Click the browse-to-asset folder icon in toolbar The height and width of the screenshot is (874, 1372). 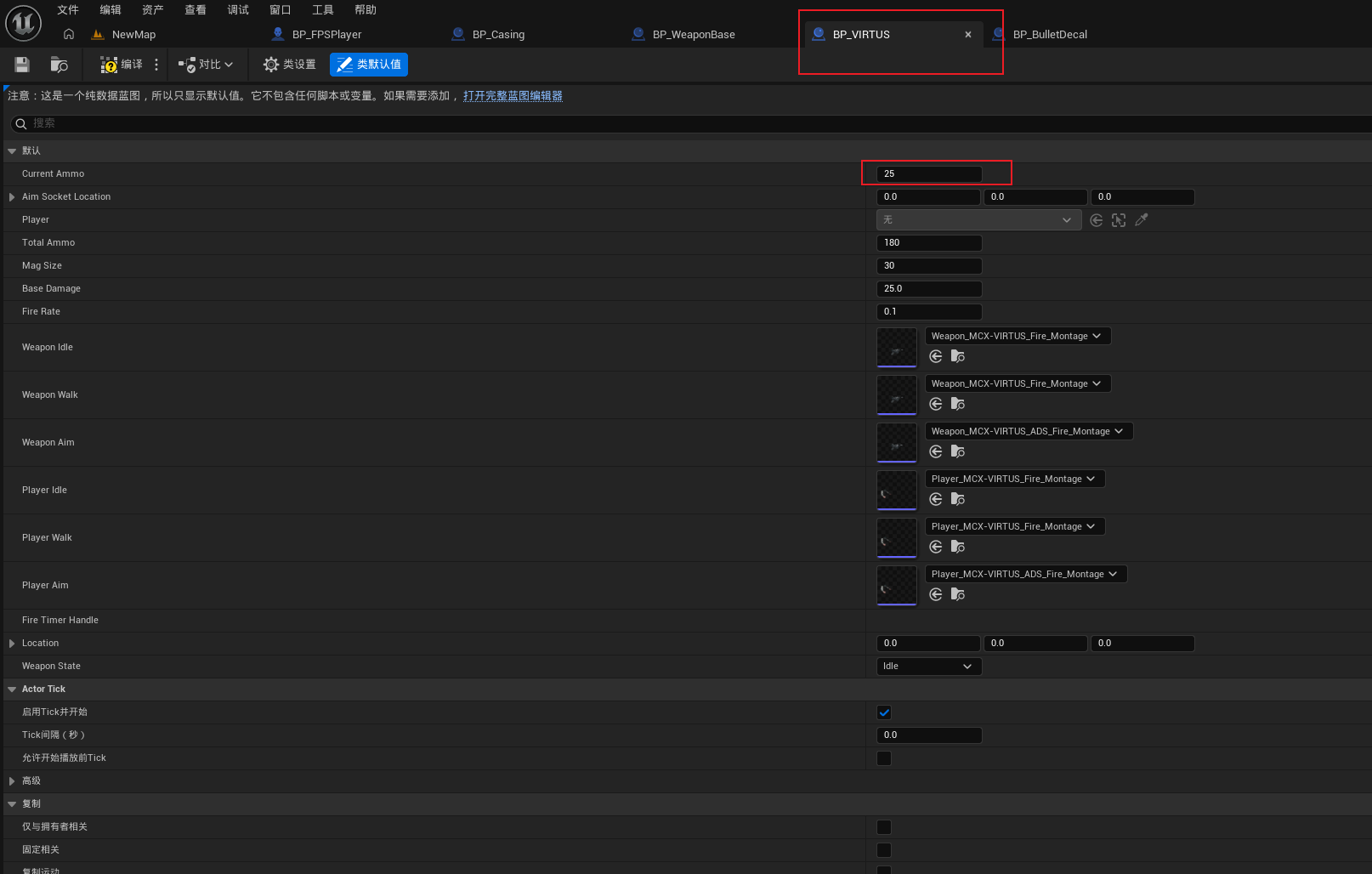60,65
